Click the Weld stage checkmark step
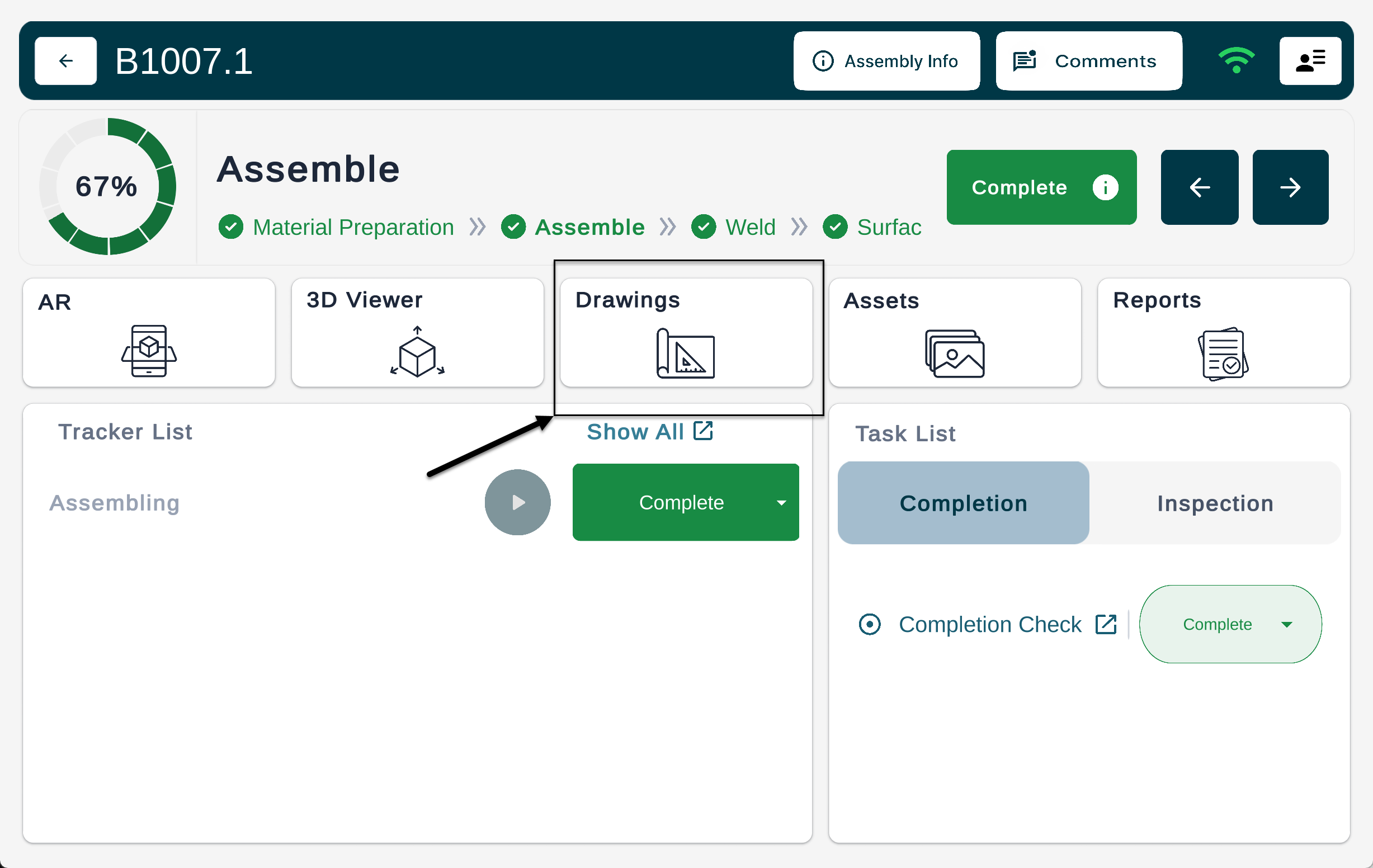The image size is (1373, 868). pyautogui.click(x=704, y=227)
